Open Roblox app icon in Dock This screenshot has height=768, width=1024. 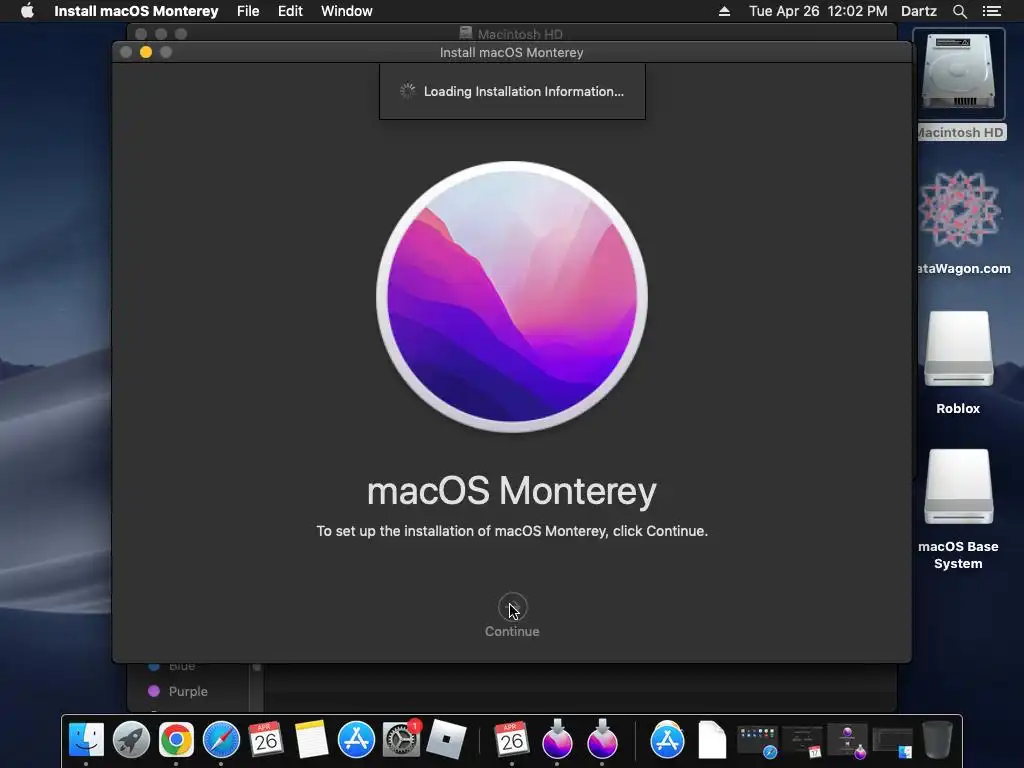pyautogui.click(x=446, y=740)
